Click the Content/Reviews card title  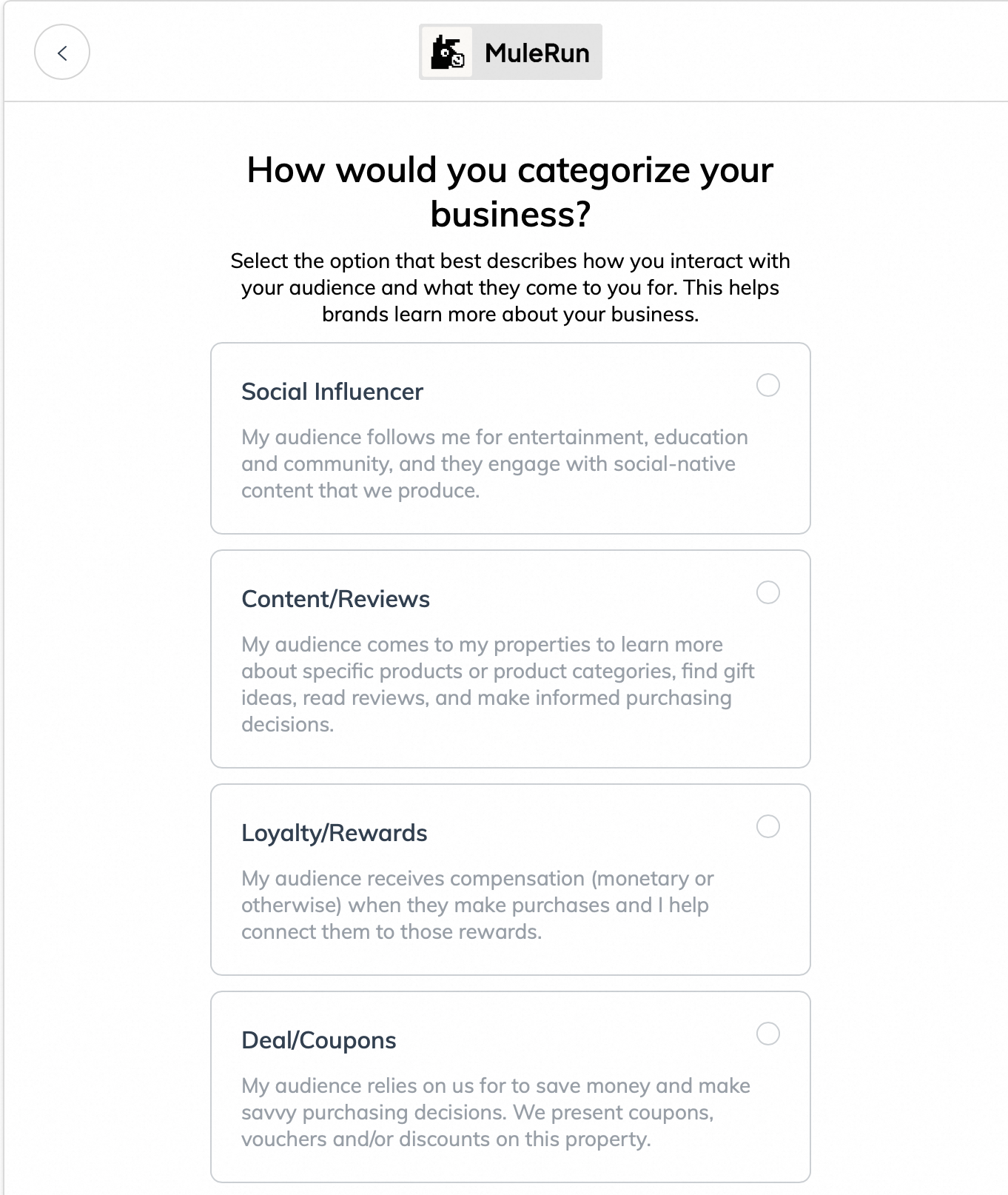[335, 598]
